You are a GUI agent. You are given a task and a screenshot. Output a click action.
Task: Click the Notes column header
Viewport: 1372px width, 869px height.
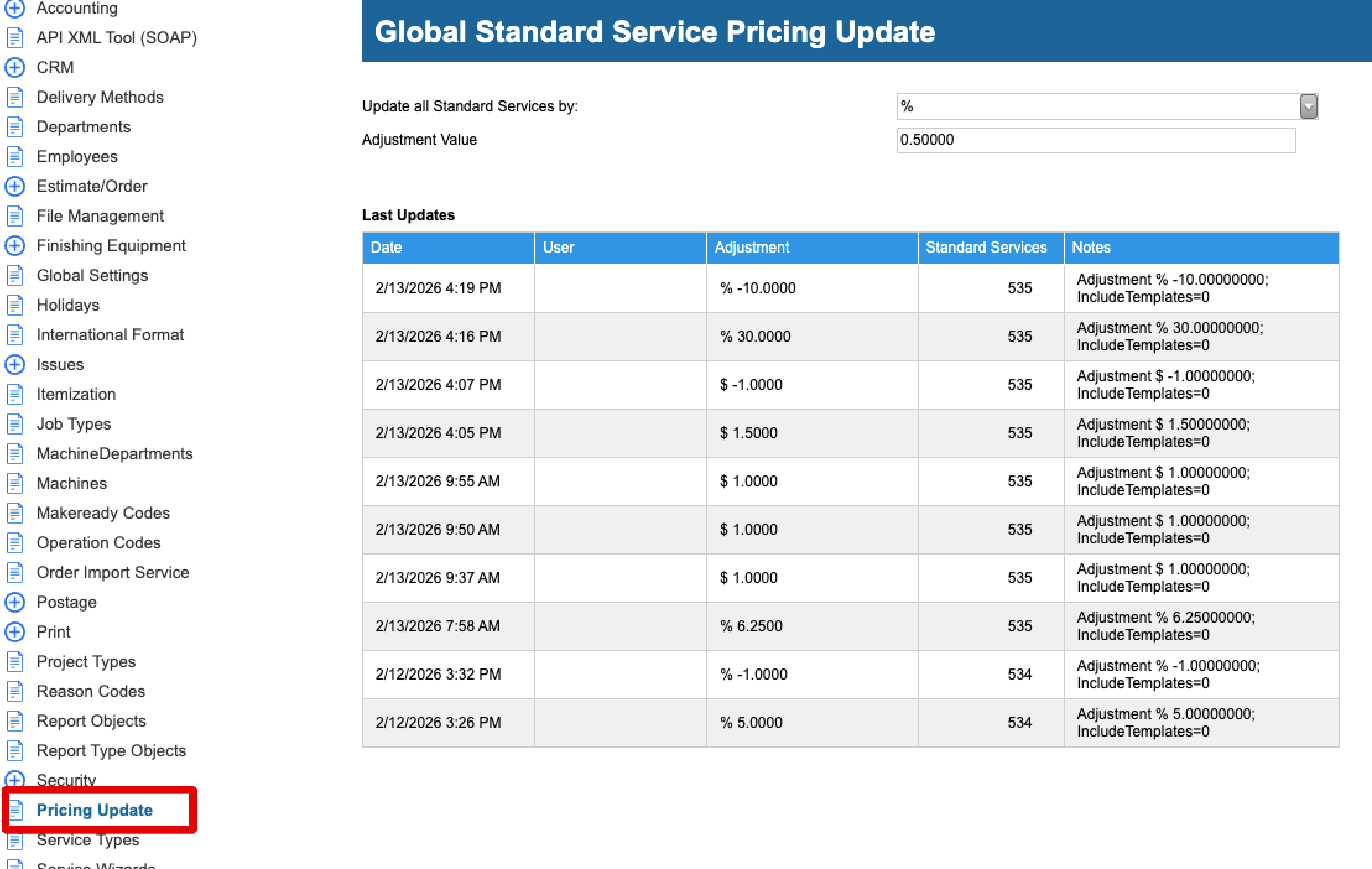coord(1202,248)
